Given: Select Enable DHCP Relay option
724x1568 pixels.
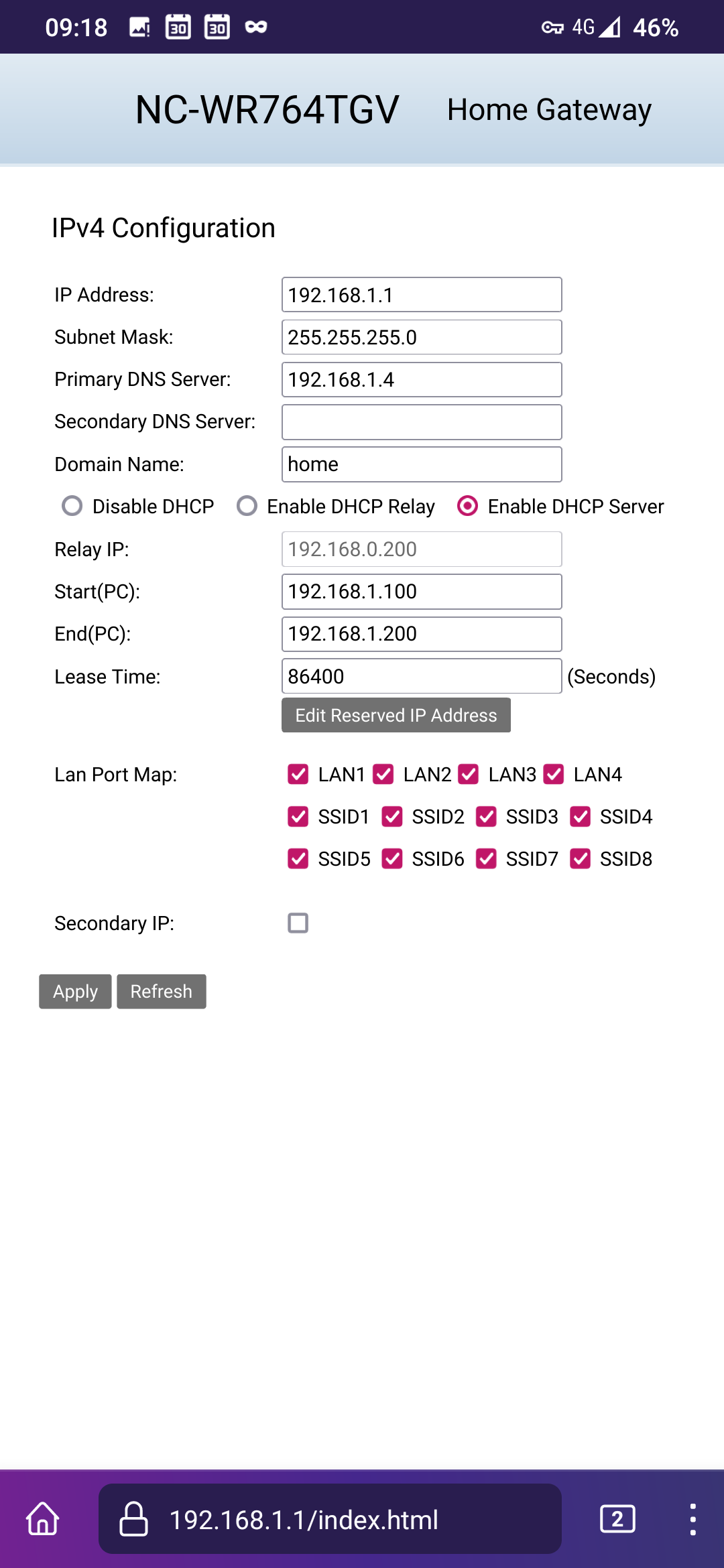Looking at the screenshot, I should tap(247, 506).
